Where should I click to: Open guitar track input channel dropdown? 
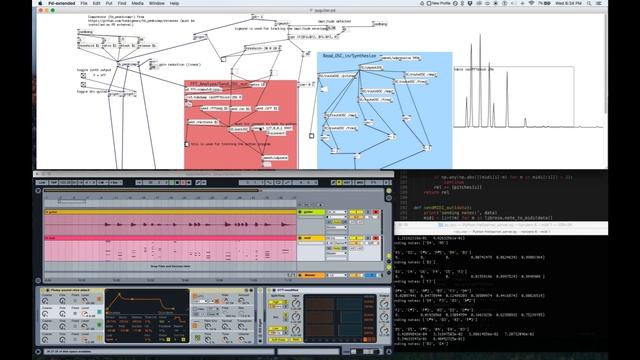point(337,217)
